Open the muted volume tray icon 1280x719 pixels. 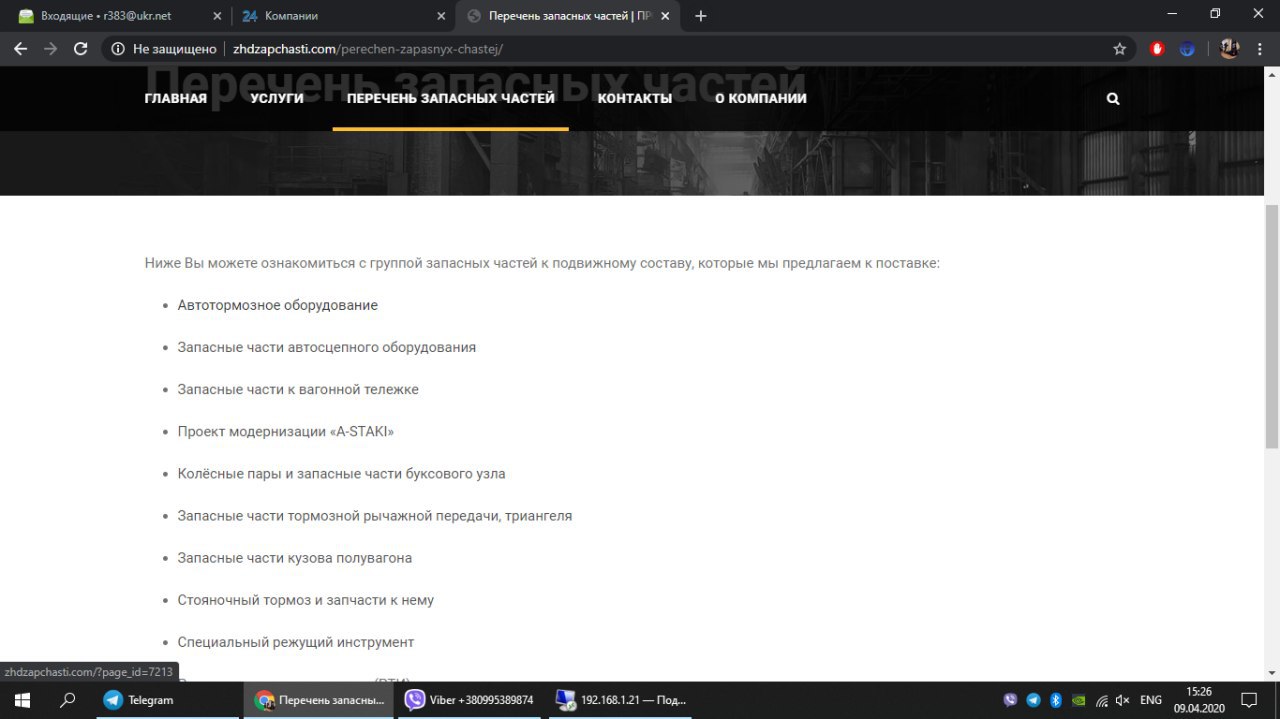[1123, 700]
